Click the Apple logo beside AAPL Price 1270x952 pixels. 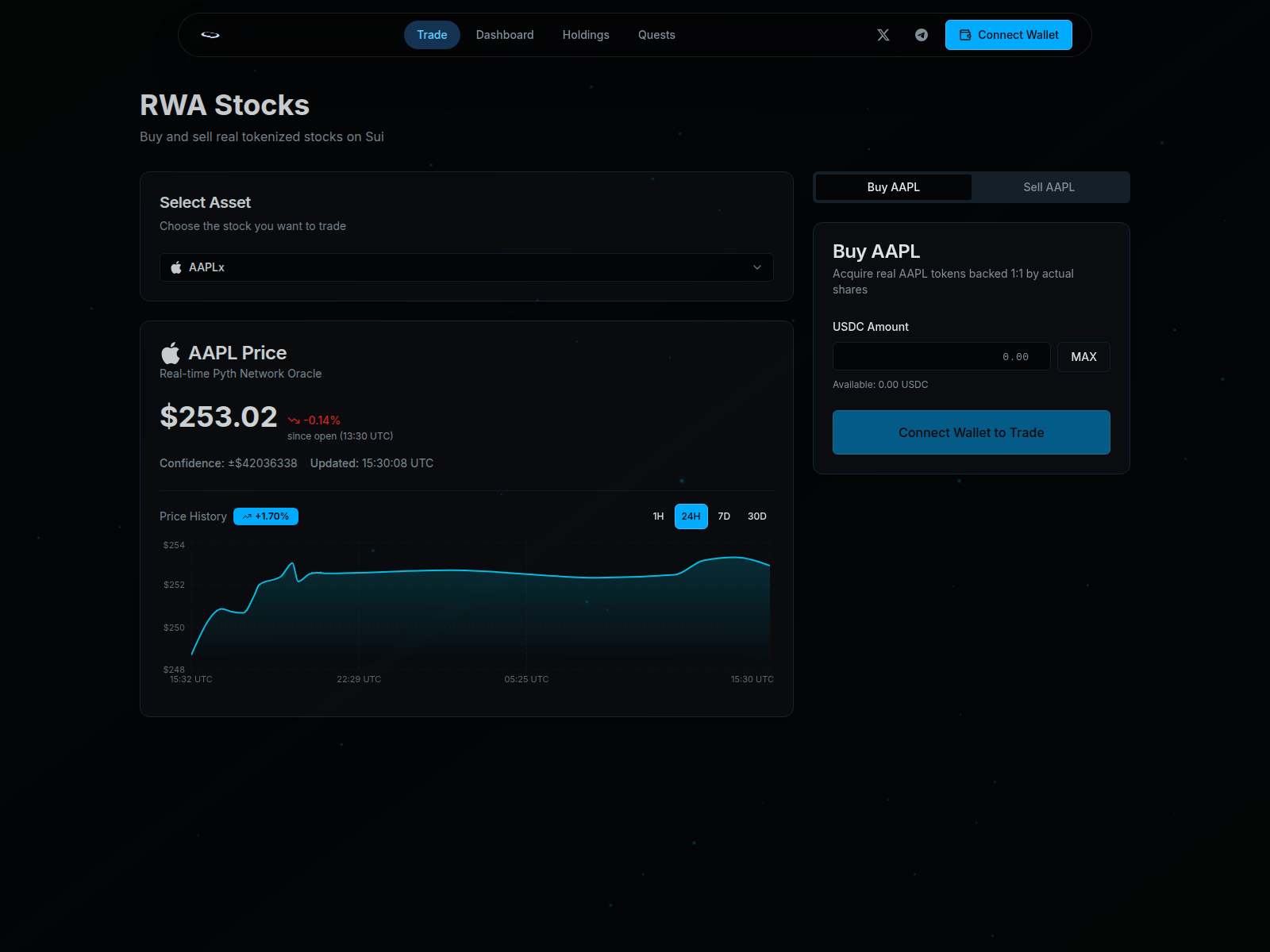(x=171, y=352)
